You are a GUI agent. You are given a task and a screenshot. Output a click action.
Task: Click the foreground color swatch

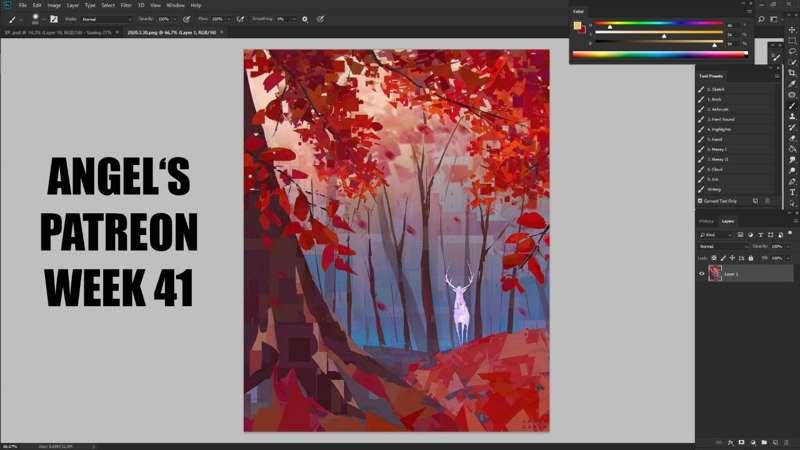tap(577, 26)
